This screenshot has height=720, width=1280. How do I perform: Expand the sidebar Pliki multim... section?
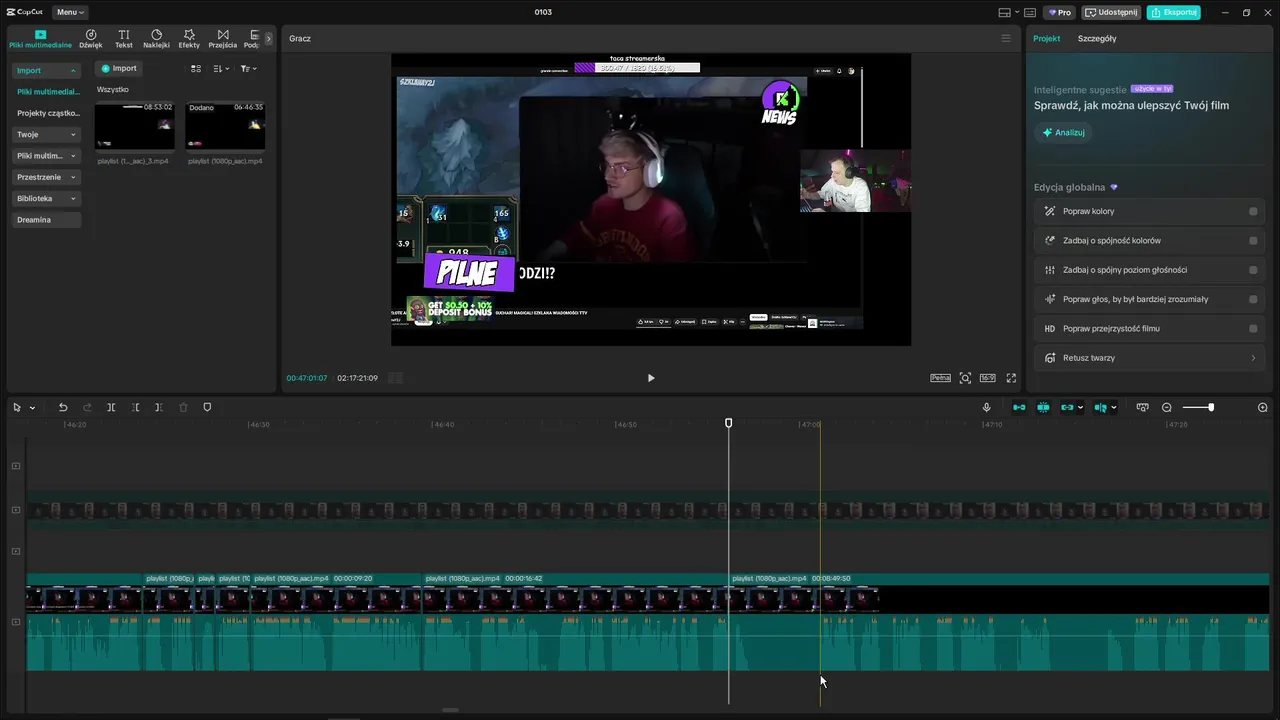(x=46, y=156)
